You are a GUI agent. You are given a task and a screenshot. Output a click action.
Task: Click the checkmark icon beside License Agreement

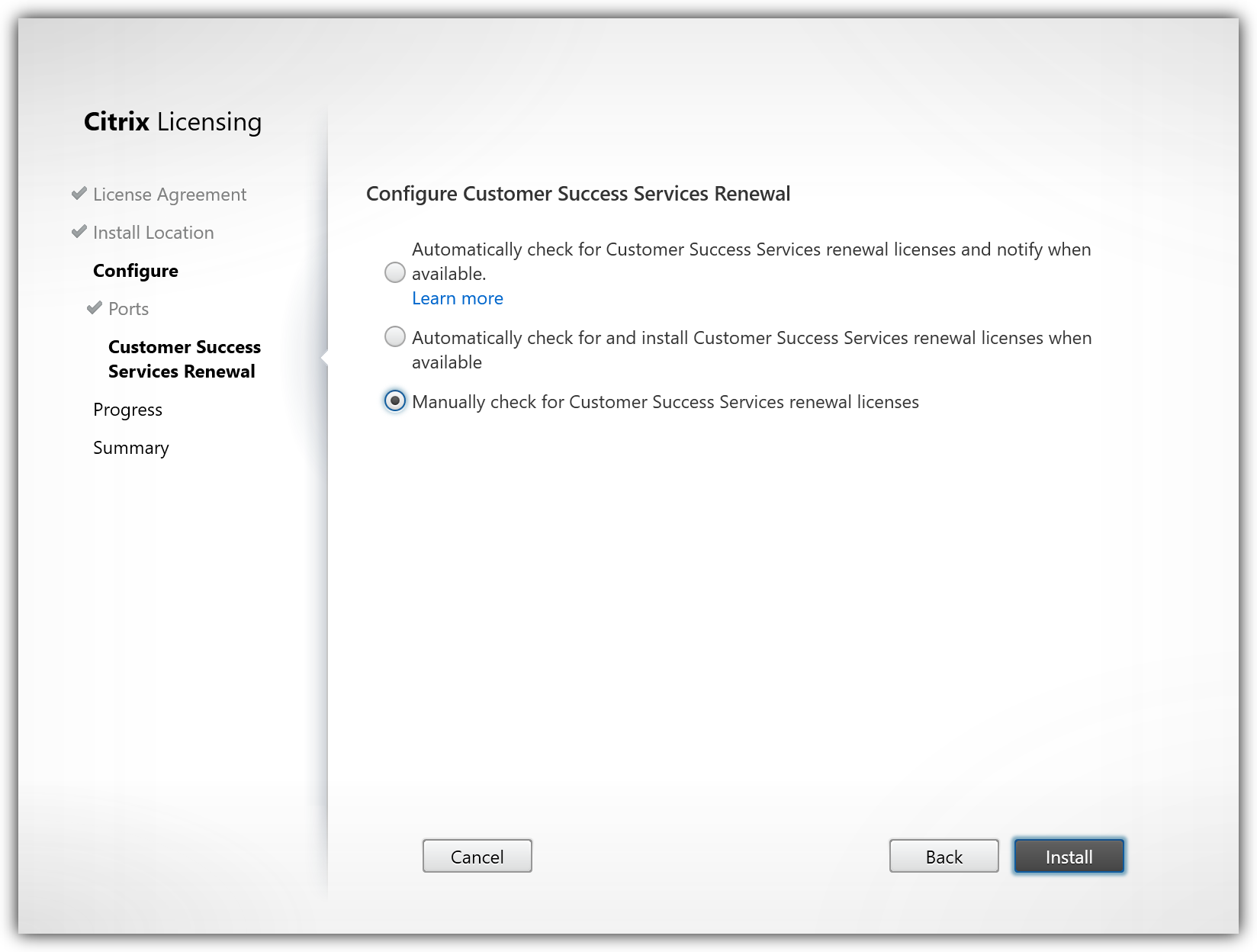[79, 194]
